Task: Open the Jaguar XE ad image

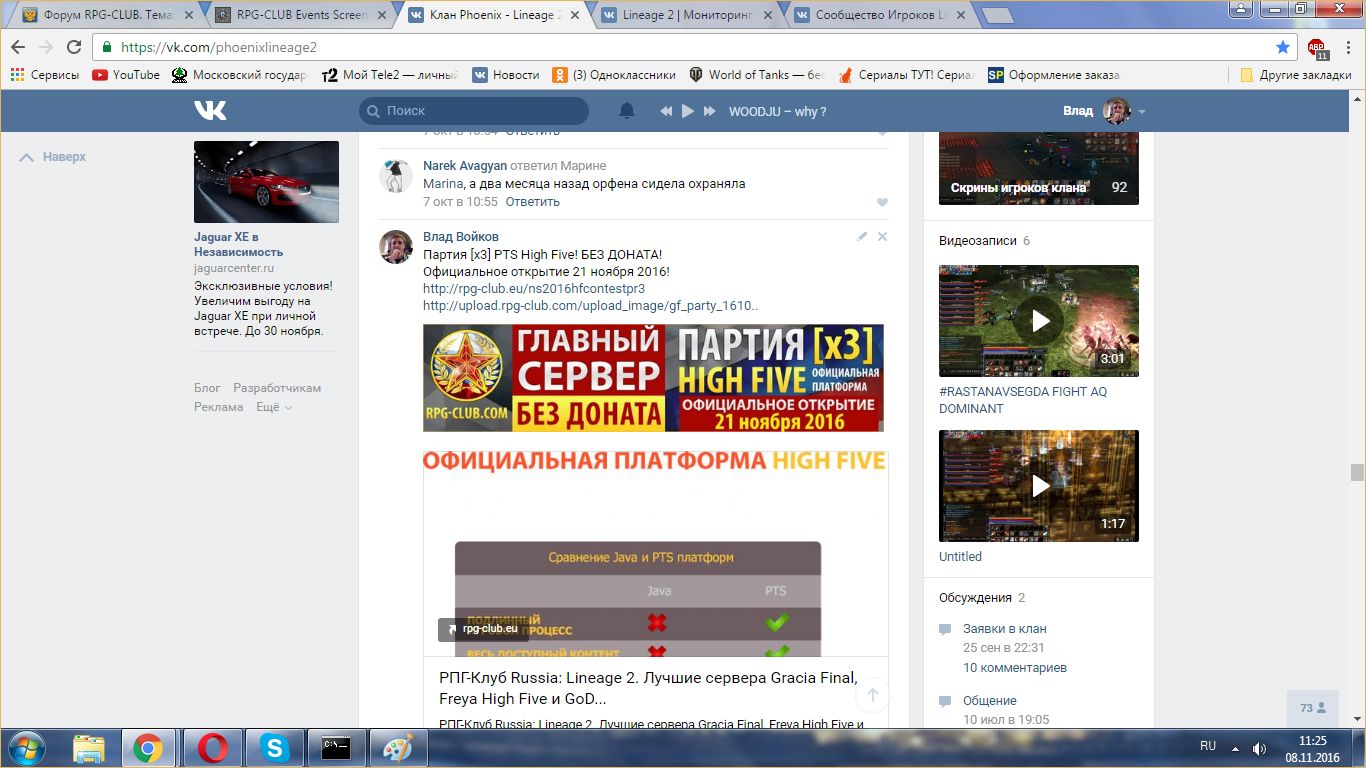Action: pyautogui.click(x=266, y=182)
